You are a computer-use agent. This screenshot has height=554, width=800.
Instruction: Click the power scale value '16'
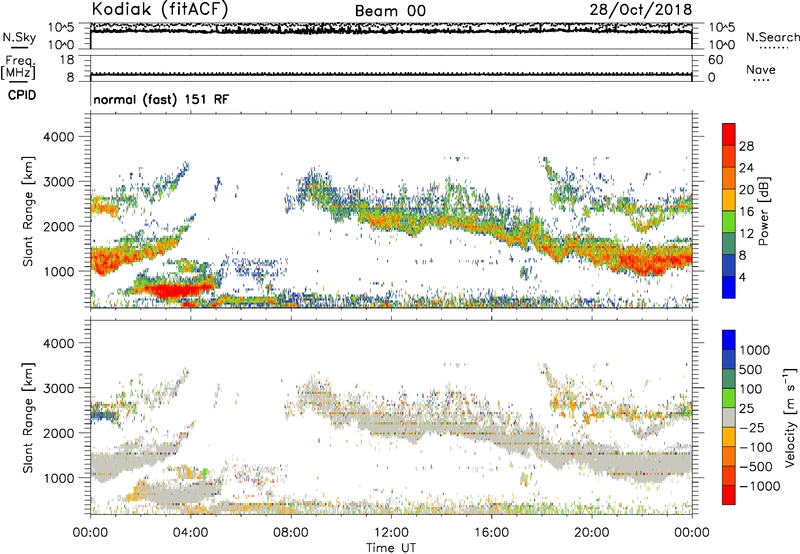tap(746, 212)
